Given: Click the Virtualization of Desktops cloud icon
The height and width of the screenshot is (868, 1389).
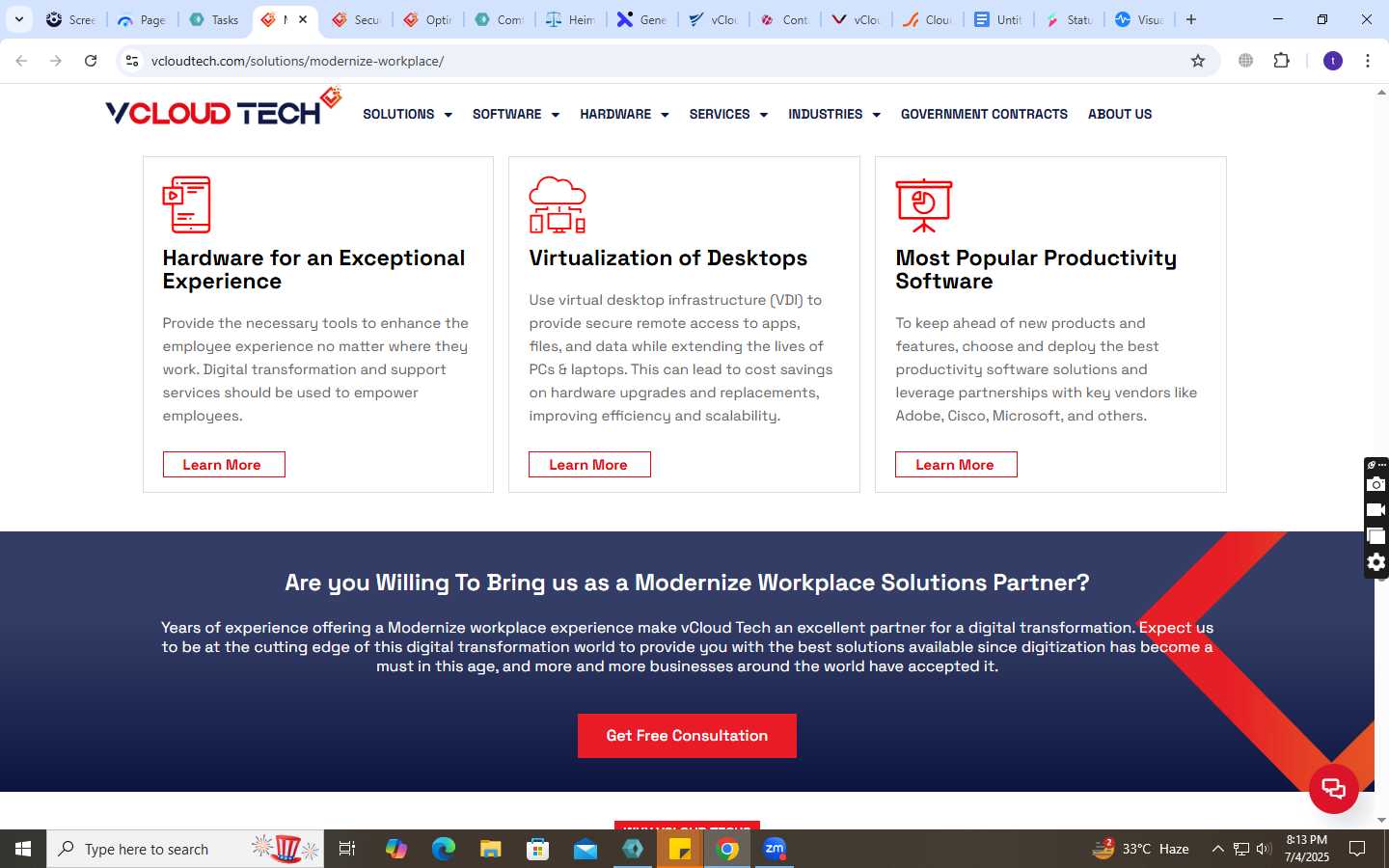Looking at the screenshot, I should click(558, 204).
